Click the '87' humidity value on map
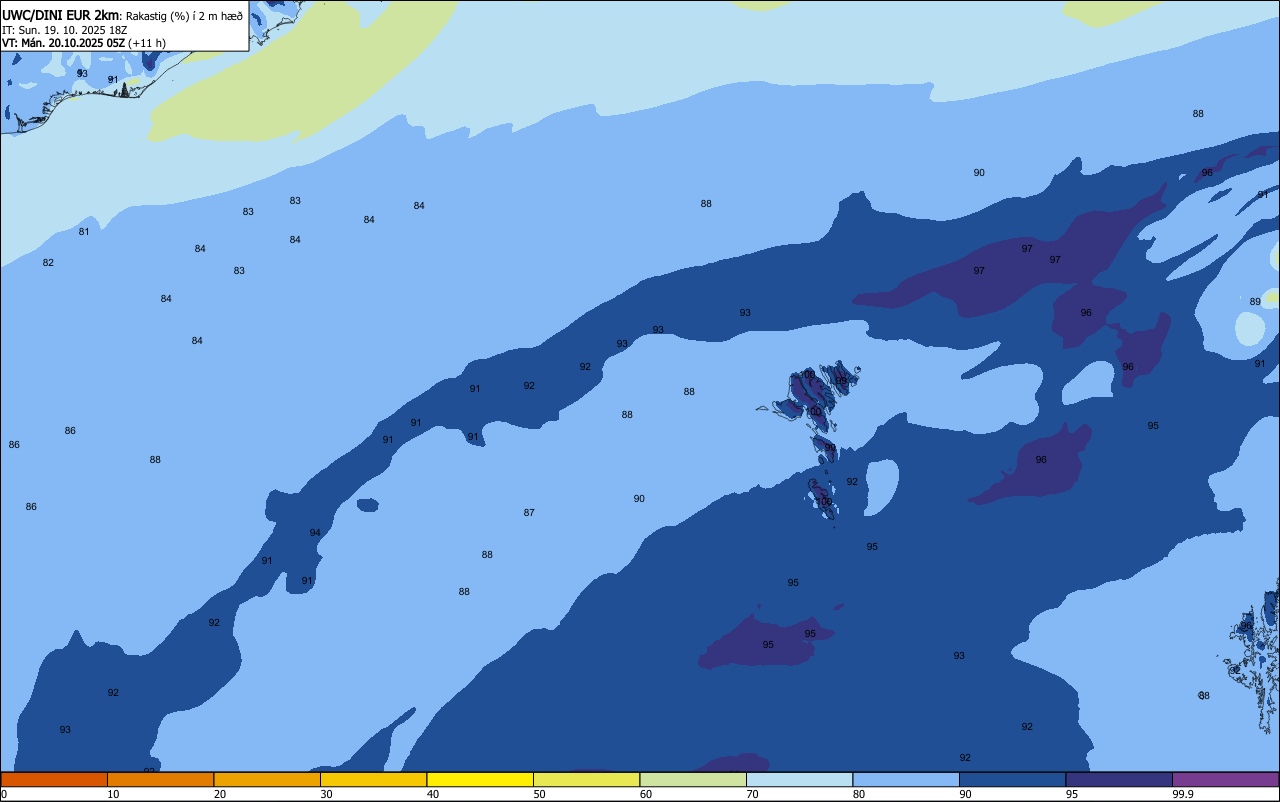Viewport: 1280px width, 802px height. click(x=529, y=512)
